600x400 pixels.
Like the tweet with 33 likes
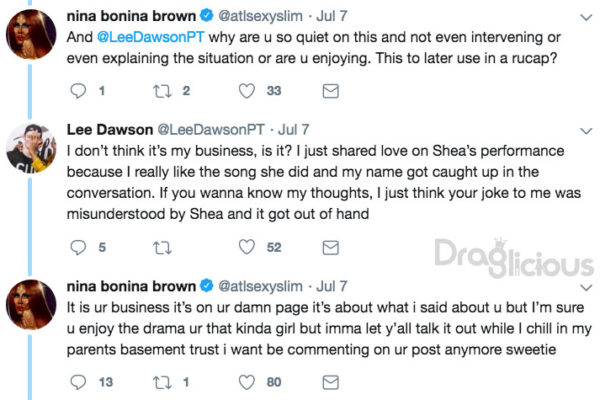pos(247,91)
